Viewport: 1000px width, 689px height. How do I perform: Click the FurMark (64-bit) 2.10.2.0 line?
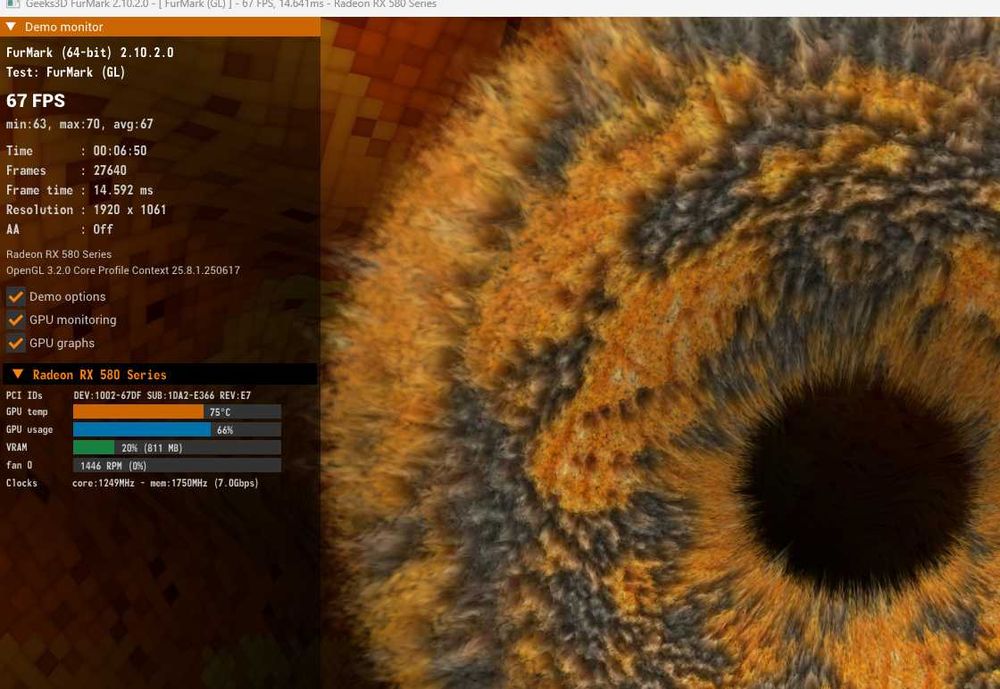(90, 52)
